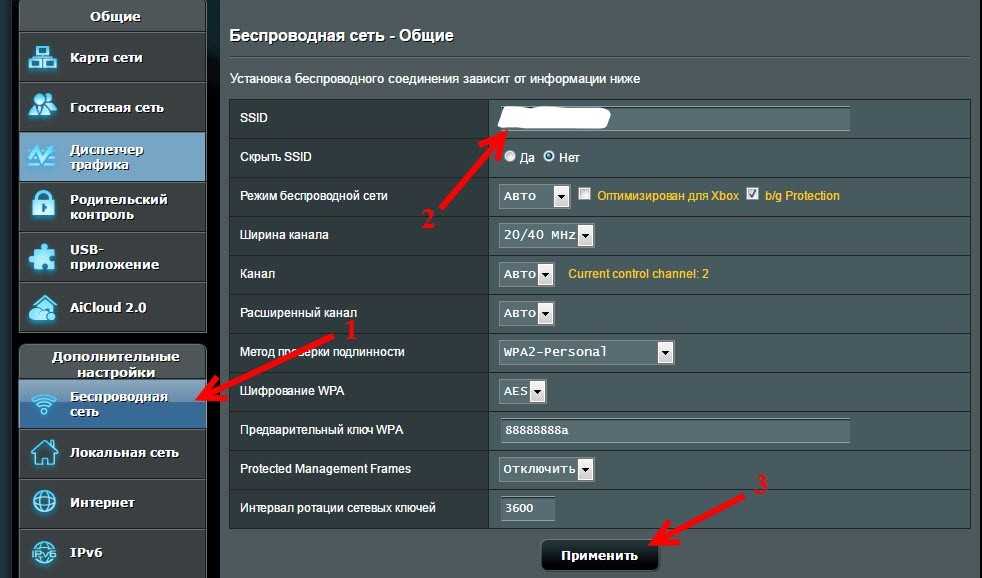Viewport: 982px width, 578px height.
Task: Open Guest Network via people icon
Action: point(43,107)
